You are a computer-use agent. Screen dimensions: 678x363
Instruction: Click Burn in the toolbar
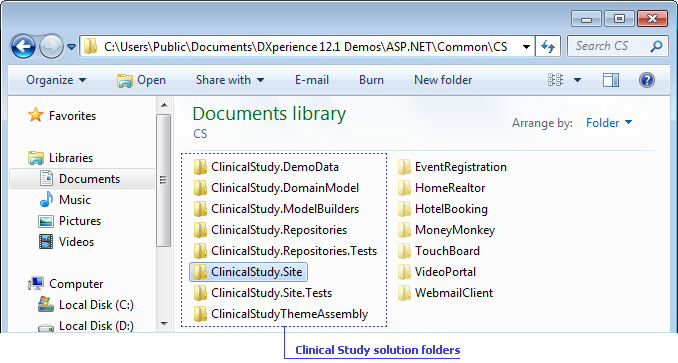pos(371,80)
